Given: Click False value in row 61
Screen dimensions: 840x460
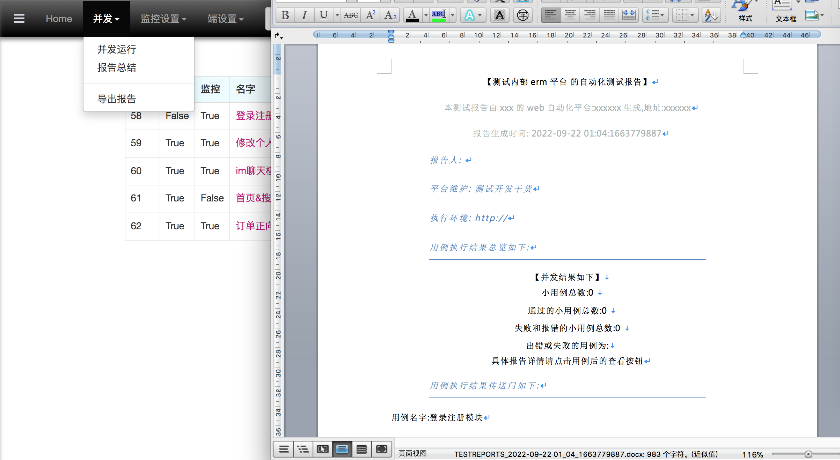Looking at the screenshot, I should pyautogui.click(x=212, y=198).
